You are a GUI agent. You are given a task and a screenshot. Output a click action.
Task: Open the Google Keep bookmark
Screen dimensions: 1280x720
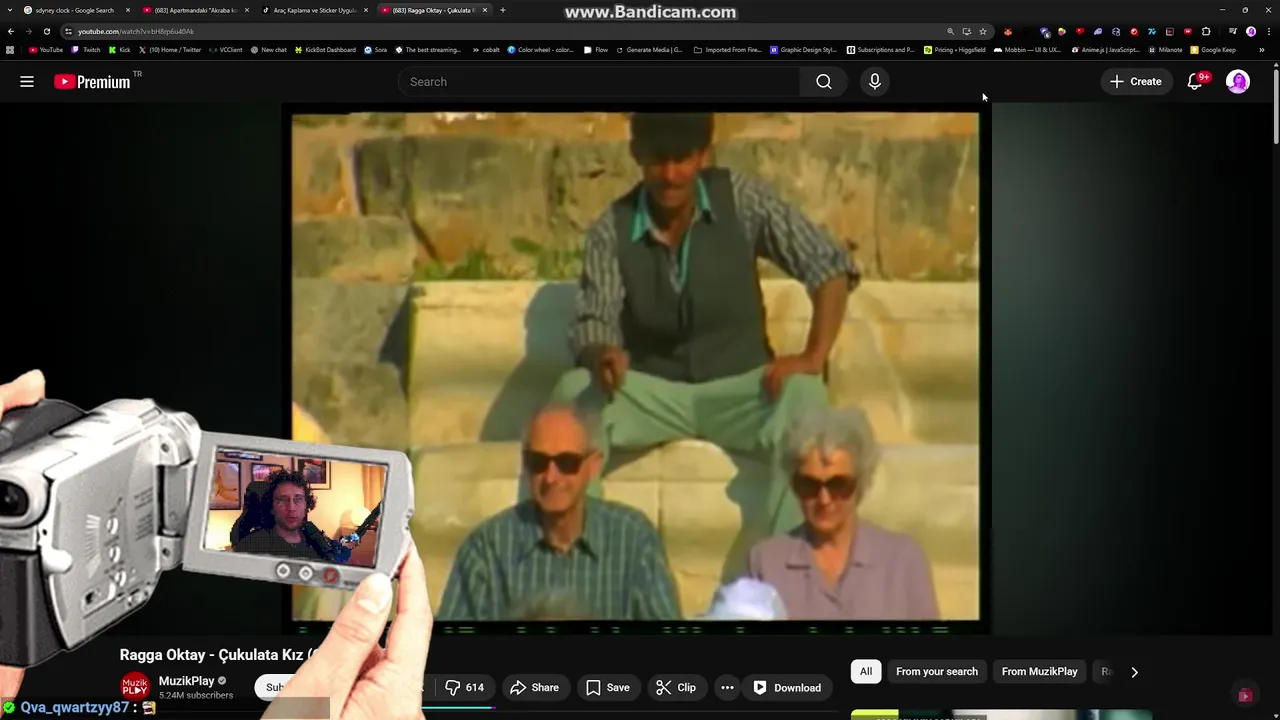pos(1213,49)
